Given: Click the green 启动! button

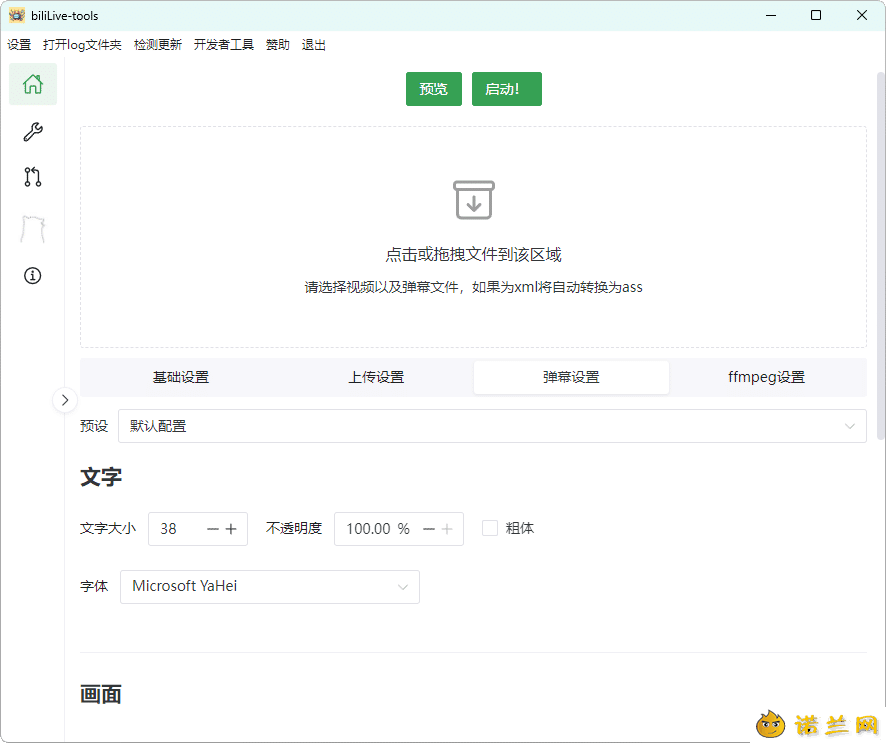Looking at the screenshot, I should point(507,89).
